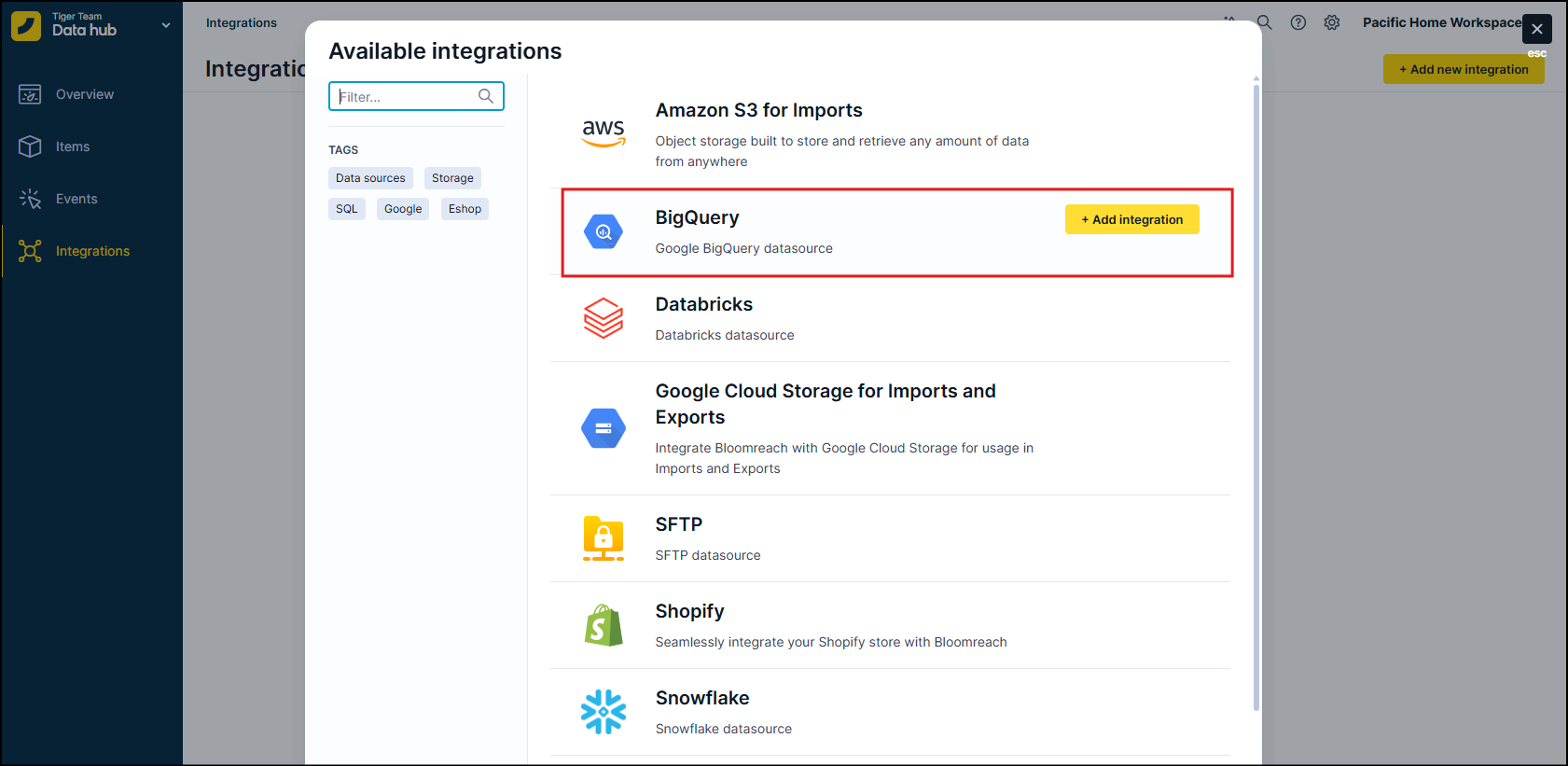The height and width of the screenshot is (766, 1568).
Task: Click the Snowflake datasource description
Action: 723,729
